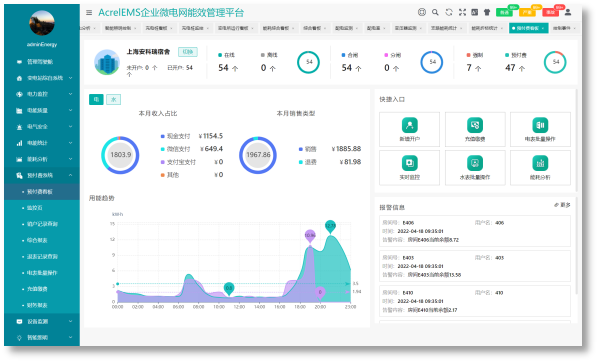599x363 pixels.
Task: Open 管理驾驶舱 in the sidebar
Action: click(x=42, y=62)
